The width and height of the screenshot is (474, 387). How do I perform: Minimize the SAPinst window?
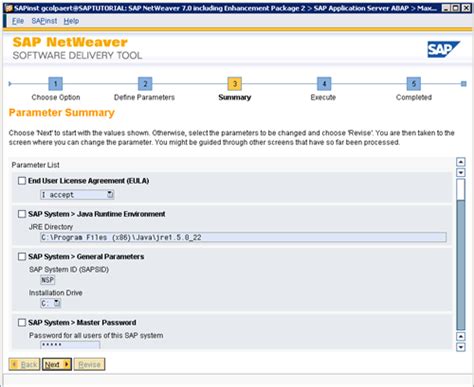pyautogui.click(x=446, y=8)
